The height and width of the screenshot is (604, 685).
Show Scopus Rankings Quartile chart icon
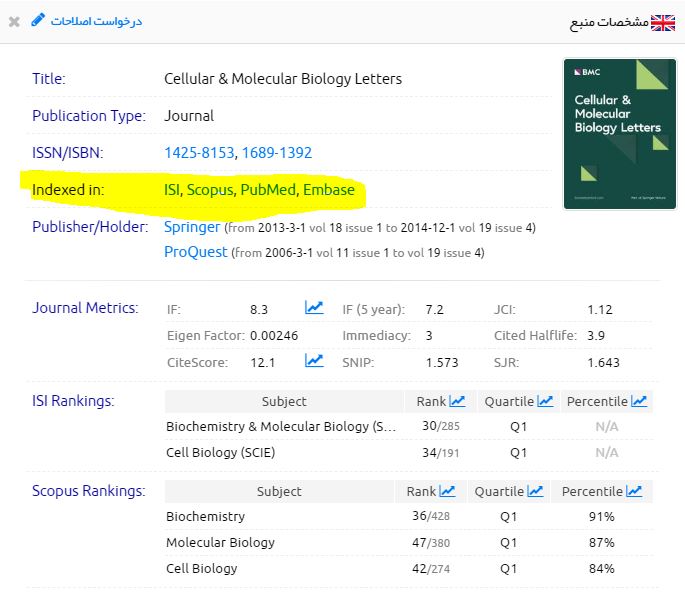[x=536, y=491]
